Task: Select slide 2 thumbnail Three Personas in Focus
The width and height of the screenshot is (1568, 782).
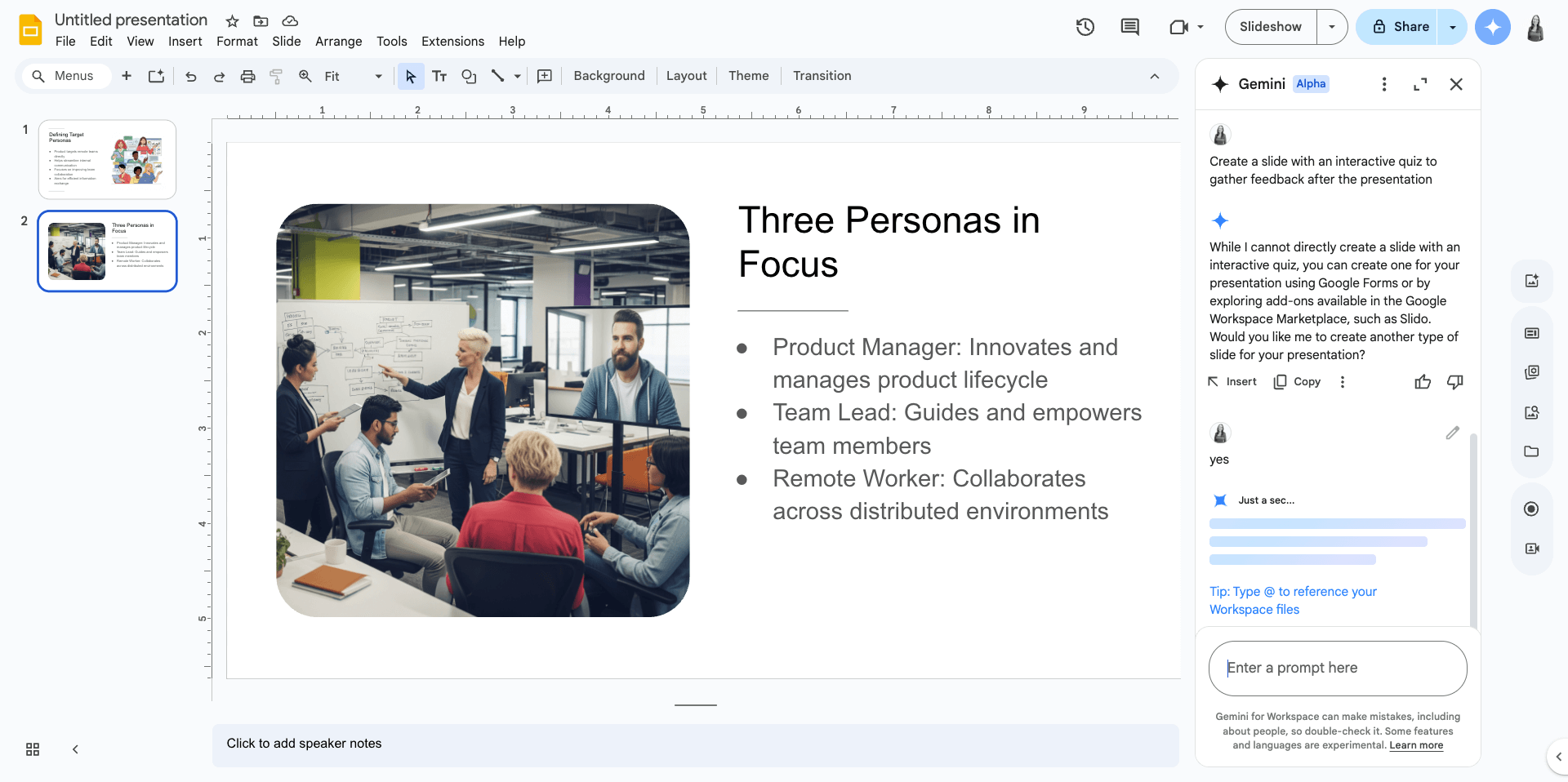Action: point(107,251)
